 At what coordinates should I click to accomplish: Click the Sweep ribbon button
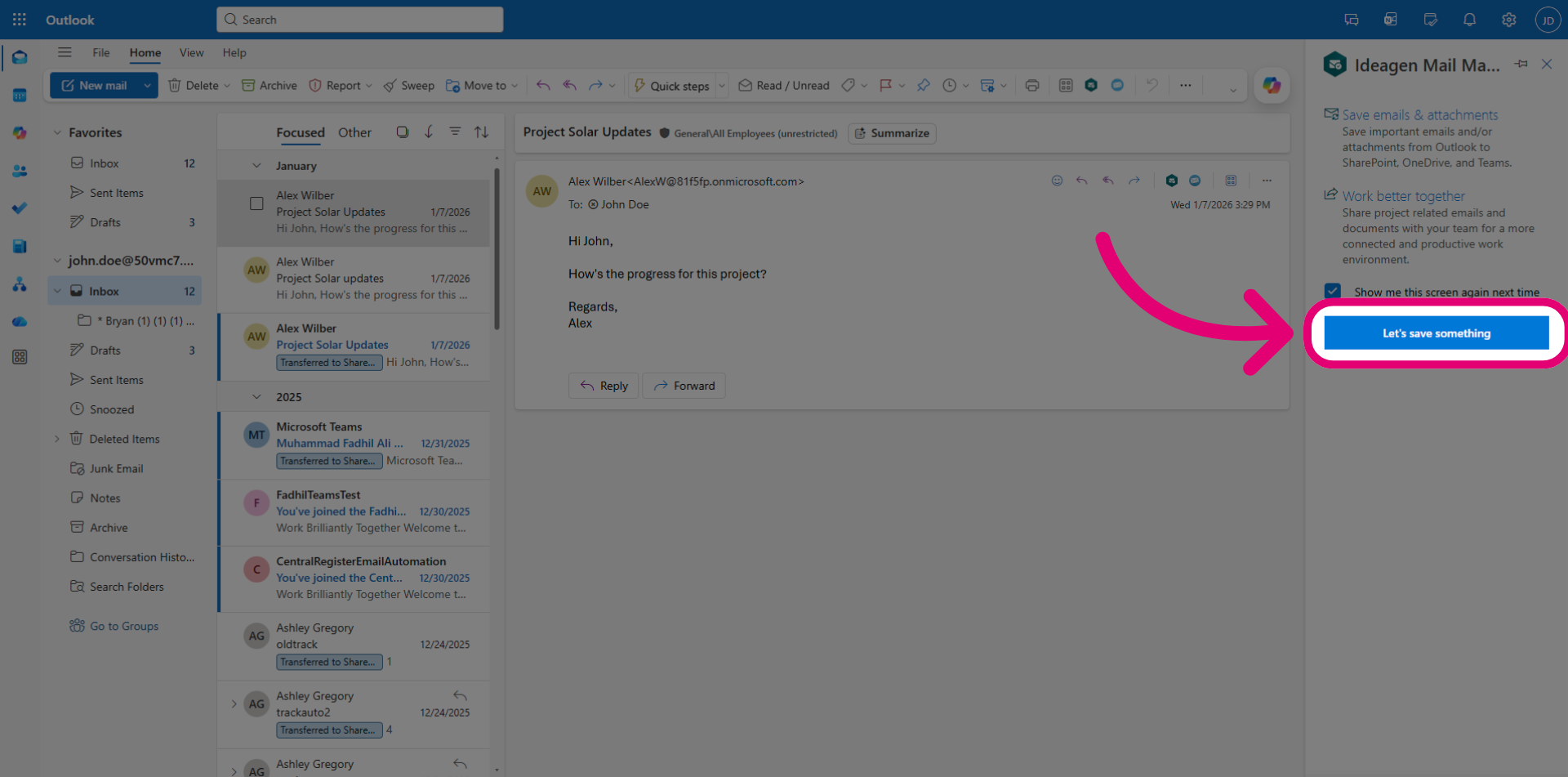click(409, 85)
